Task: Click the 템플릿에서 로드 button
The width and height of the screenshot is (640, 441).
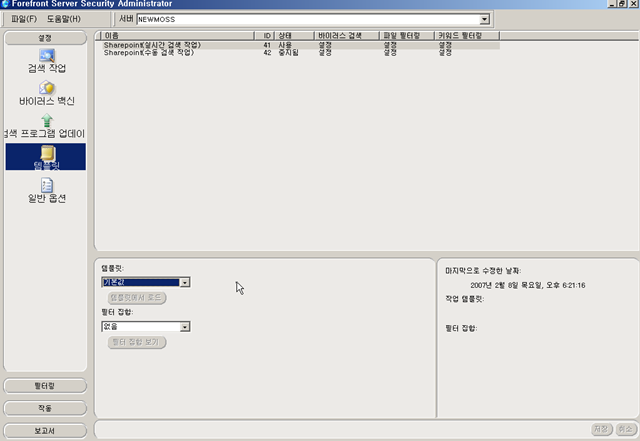Action: coord(137,298)
